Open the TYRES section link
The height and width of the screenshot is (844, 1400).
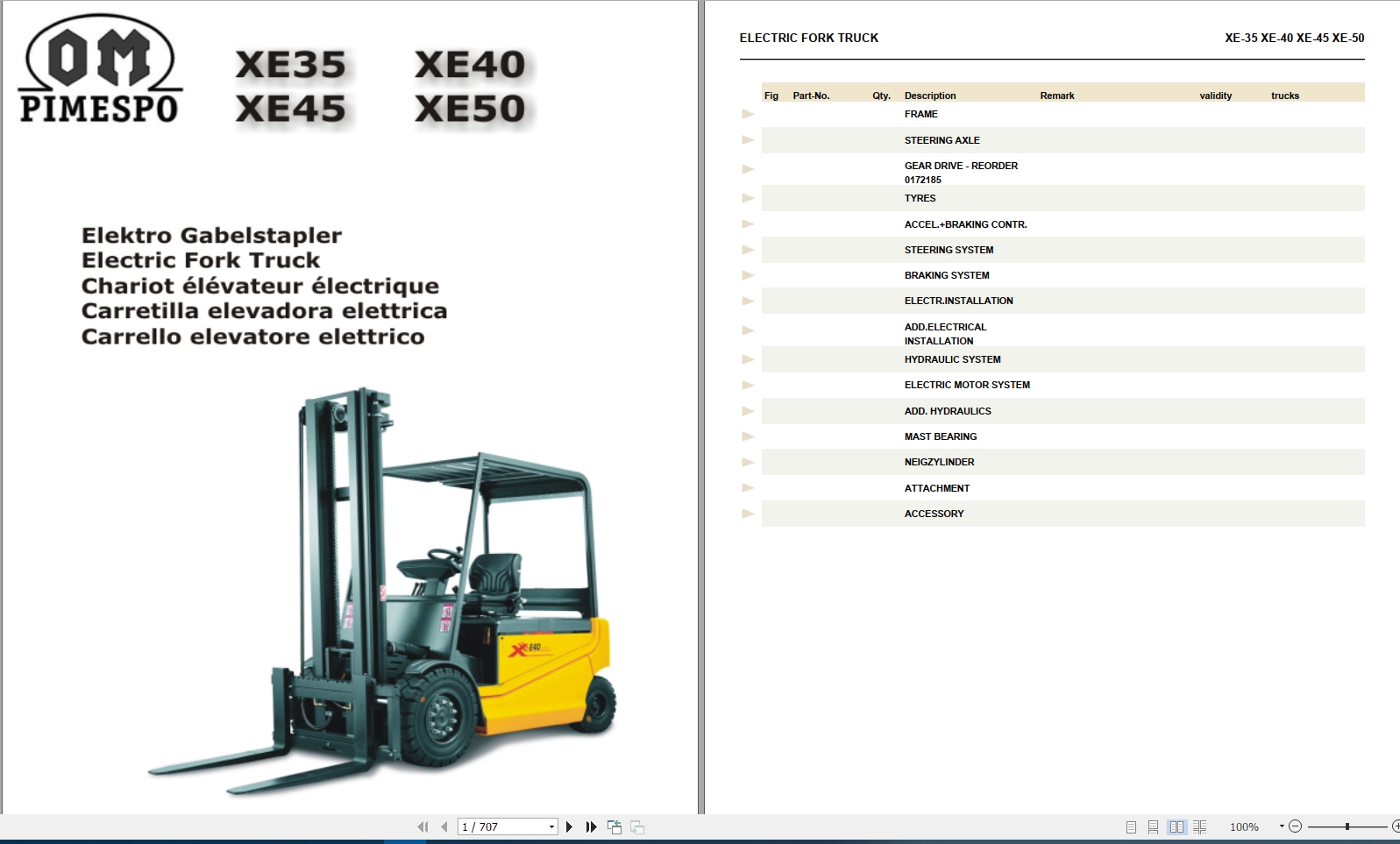point(920,198)
